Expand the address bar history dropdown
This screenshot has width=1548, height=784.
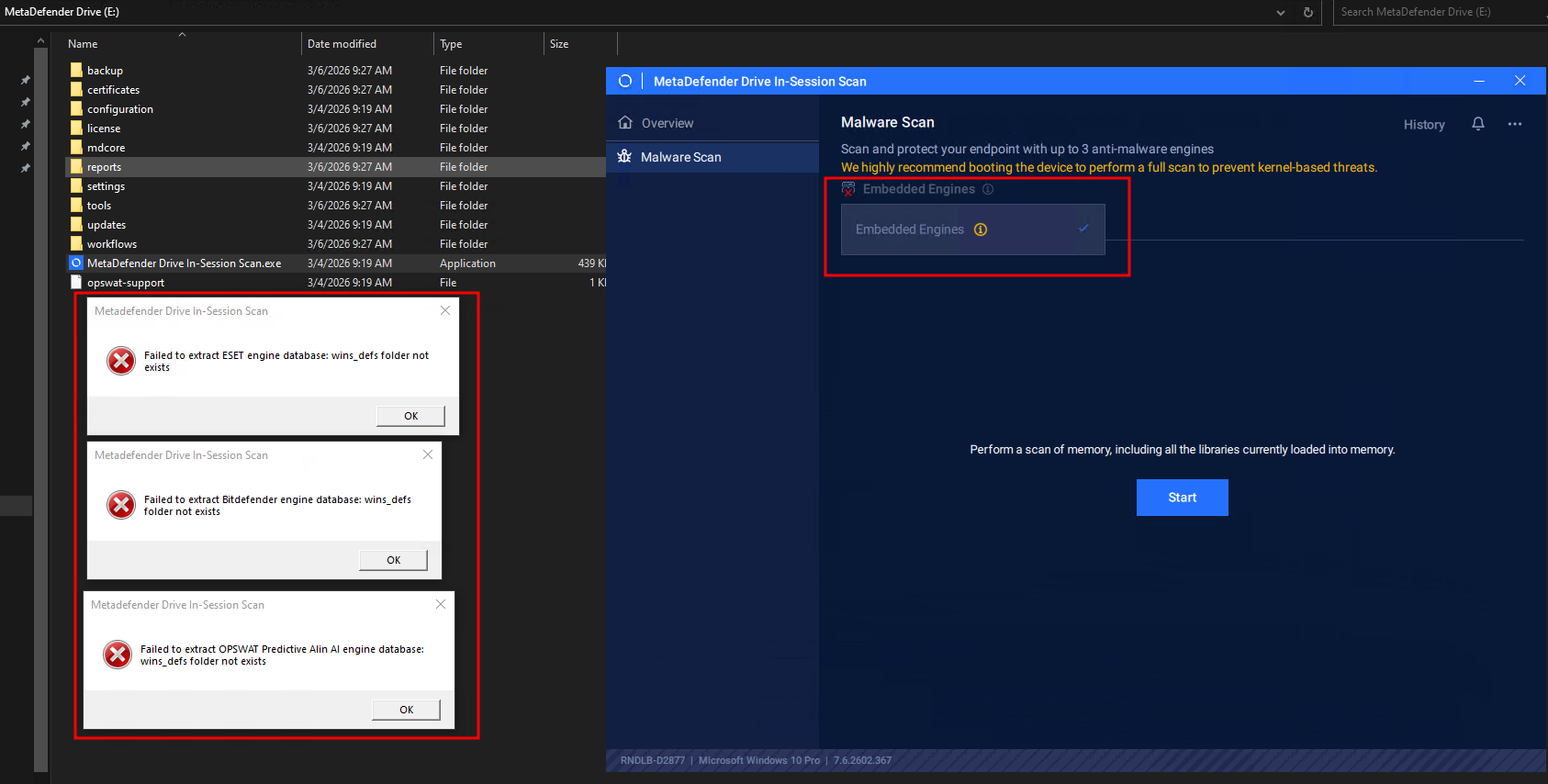coord(1281,12)
